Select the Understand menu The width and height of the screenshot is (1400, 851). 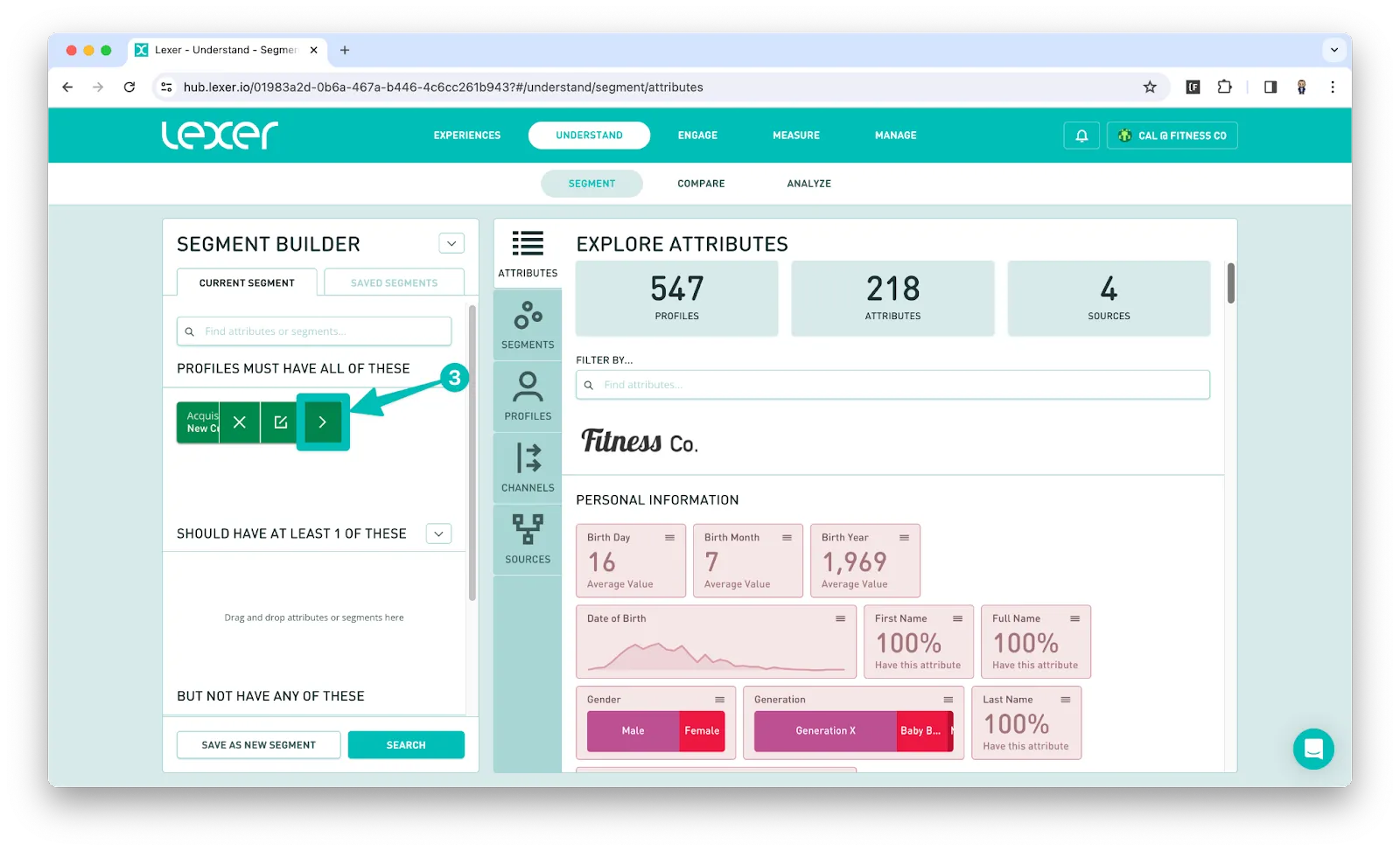coord(589,136)
